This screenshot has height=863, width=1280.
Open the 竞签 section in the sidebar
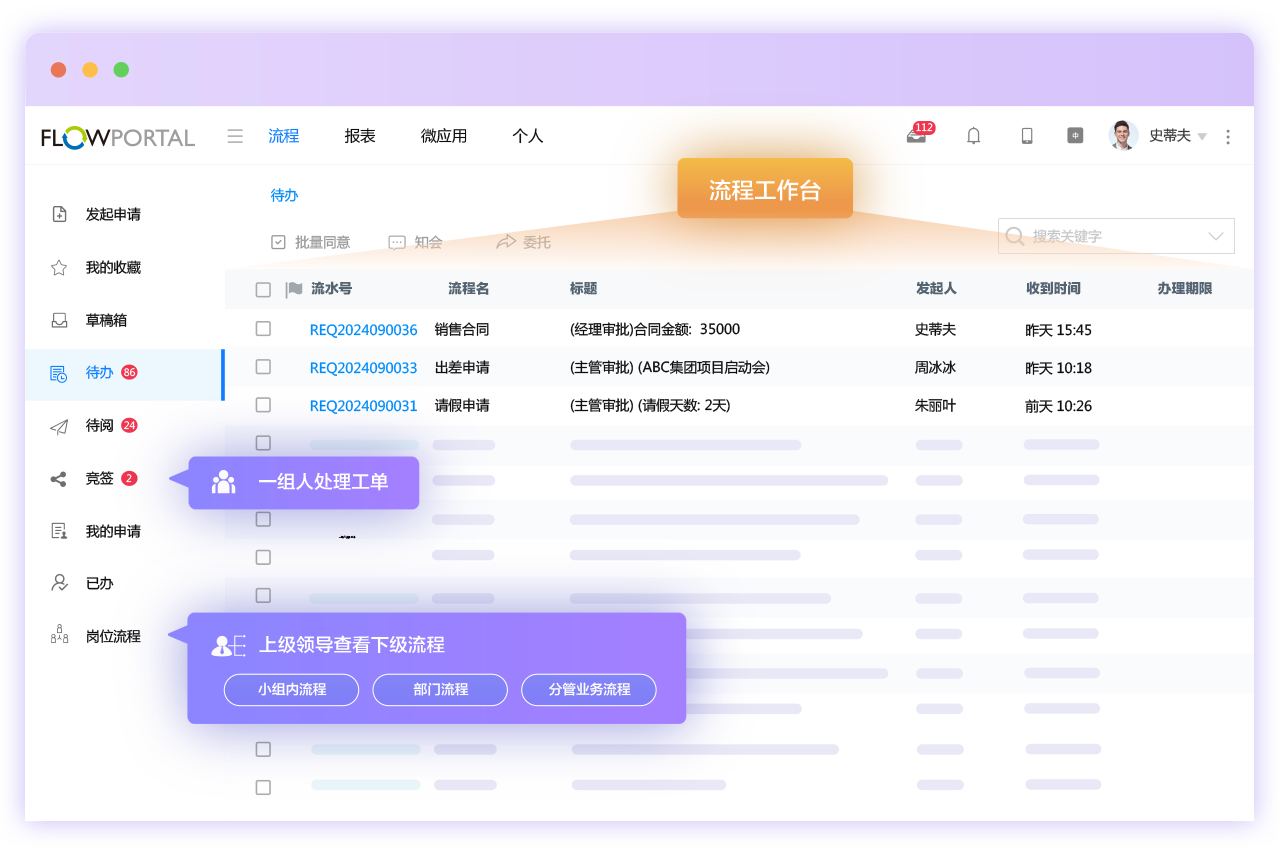tap(97, 478)
